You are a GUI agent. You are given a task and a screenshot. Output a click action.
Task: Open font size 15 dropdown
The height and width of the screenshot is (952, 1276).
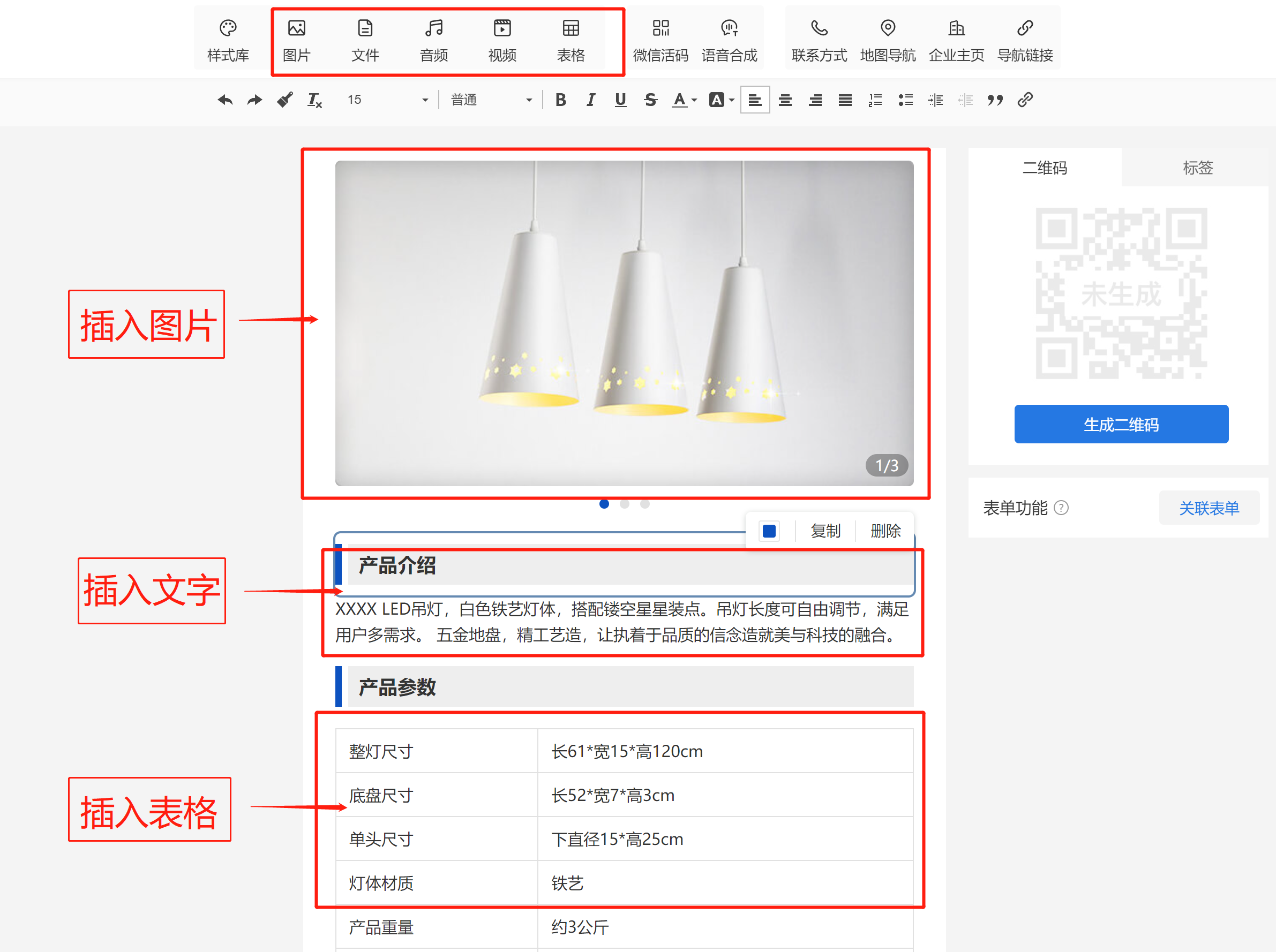387,100
